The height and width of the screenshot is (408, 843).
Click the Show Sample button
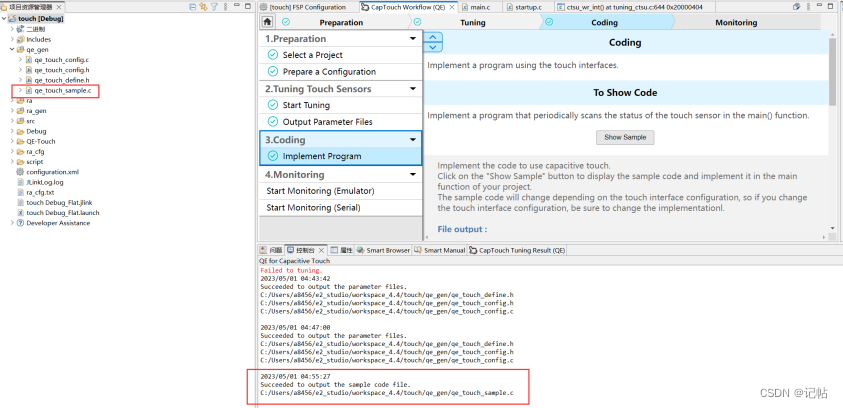click(x=625, y=137)
